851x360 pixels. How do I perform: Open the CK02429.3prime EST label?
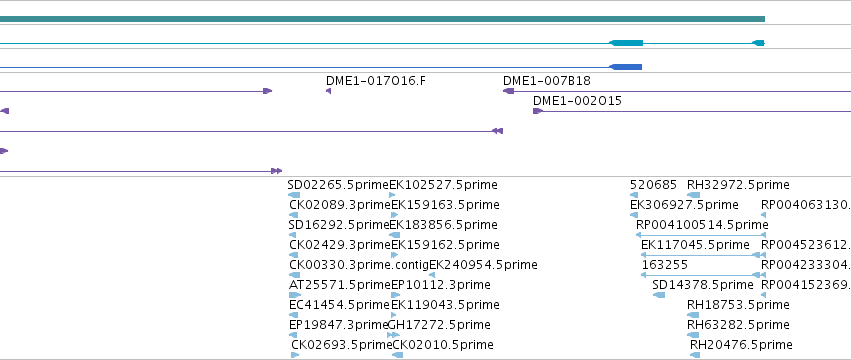click(x=340, y=245)
